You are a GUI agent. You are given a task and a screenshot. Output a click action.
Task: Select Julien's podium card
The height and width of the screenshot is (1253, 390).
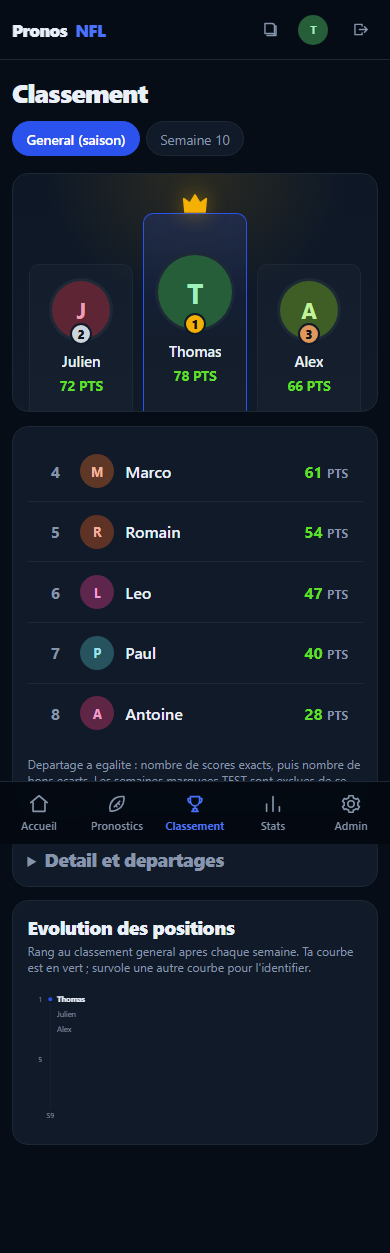click(x=81, y=337)
